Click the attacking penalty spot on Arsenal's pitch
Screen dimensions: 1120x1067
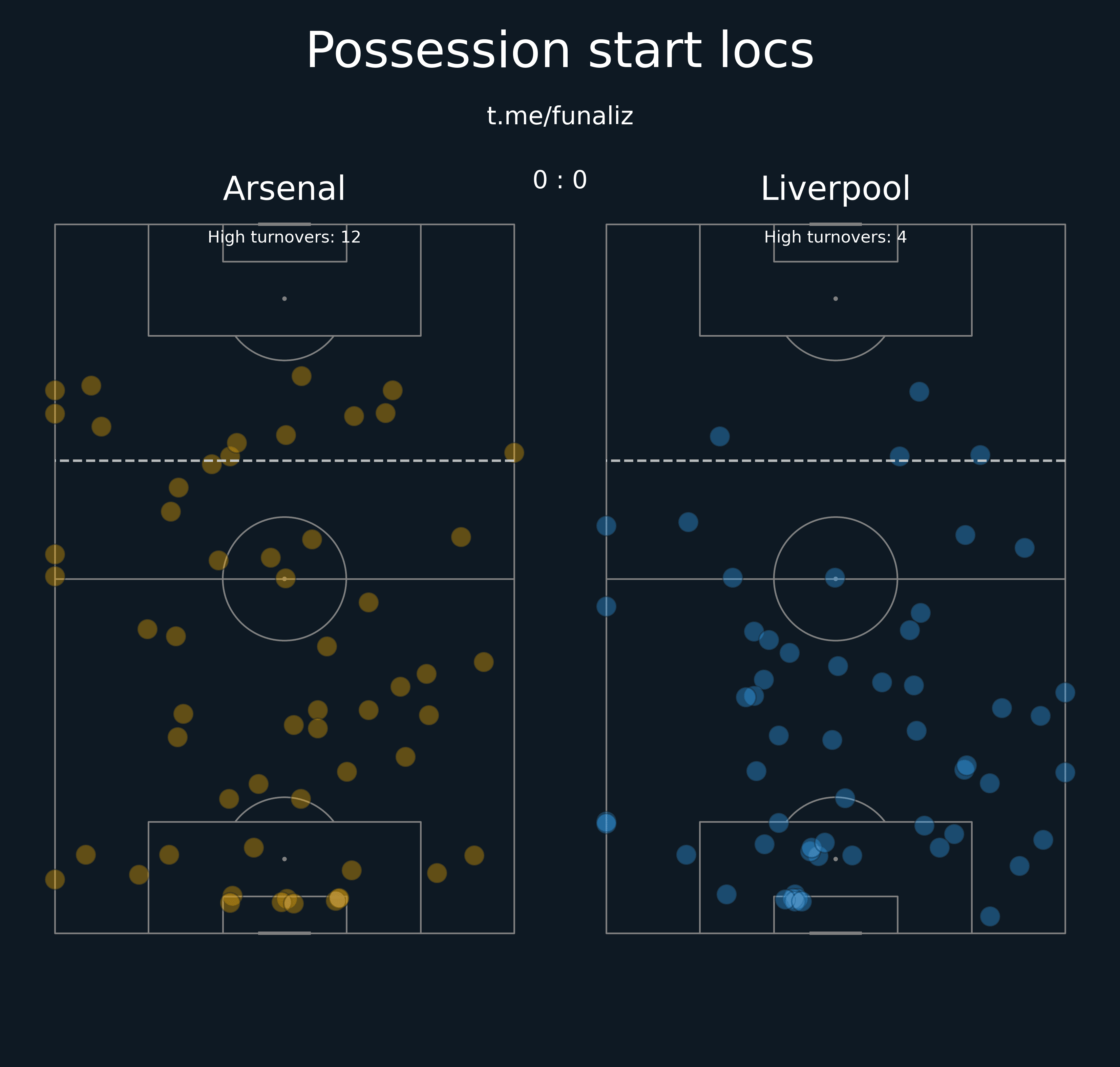[x=284, y=299]
